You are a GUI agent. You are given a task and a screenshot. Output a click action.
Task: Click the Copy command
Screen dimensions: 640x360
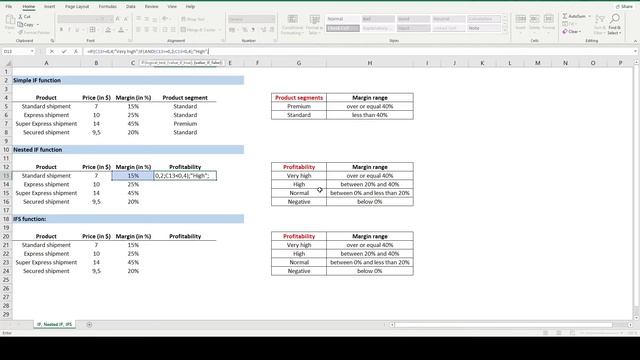26,24
